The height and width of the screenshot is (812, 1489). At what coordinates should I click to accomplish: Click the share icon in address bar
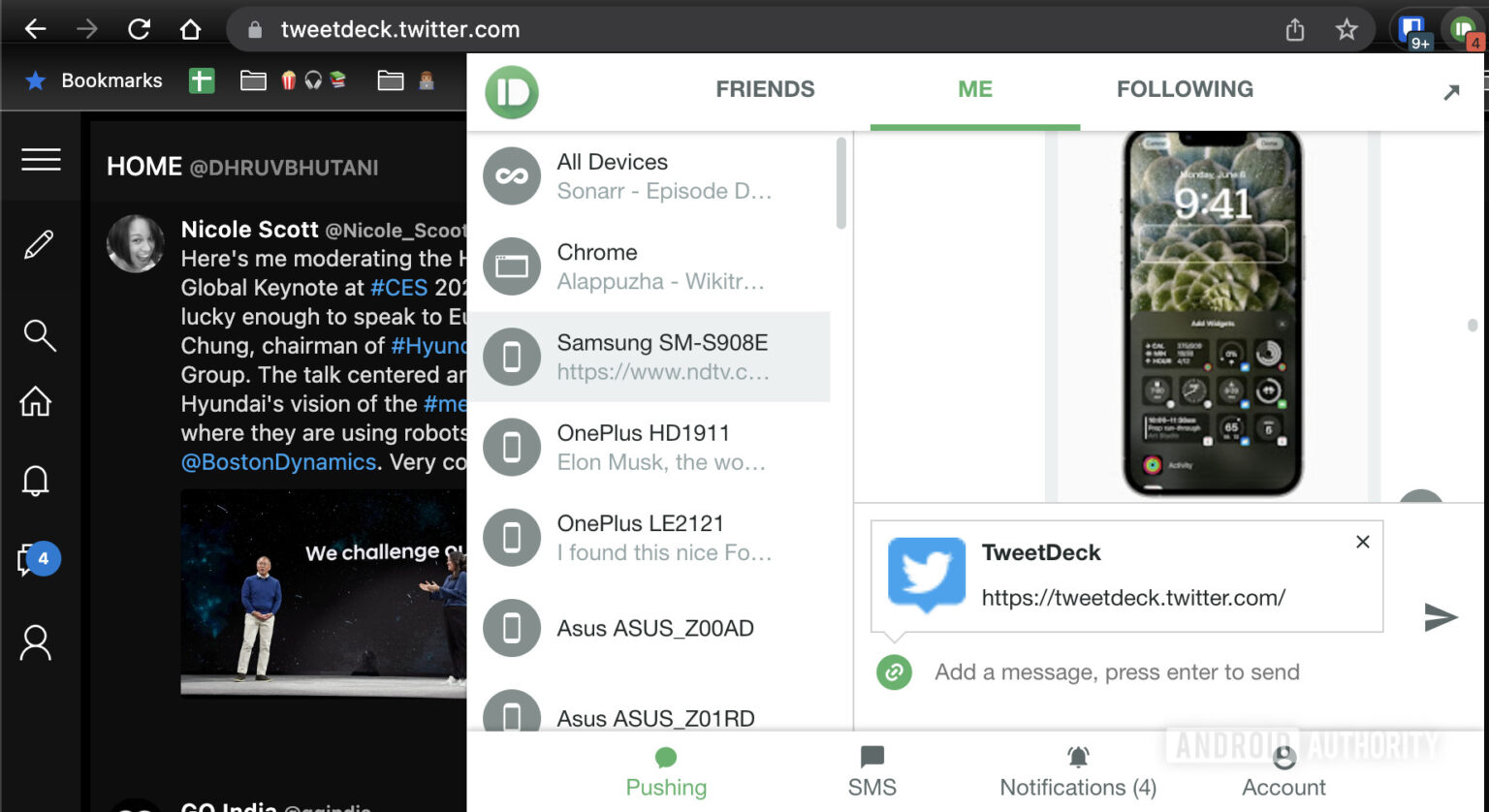pyautogui.click(x=1295, y=30)
